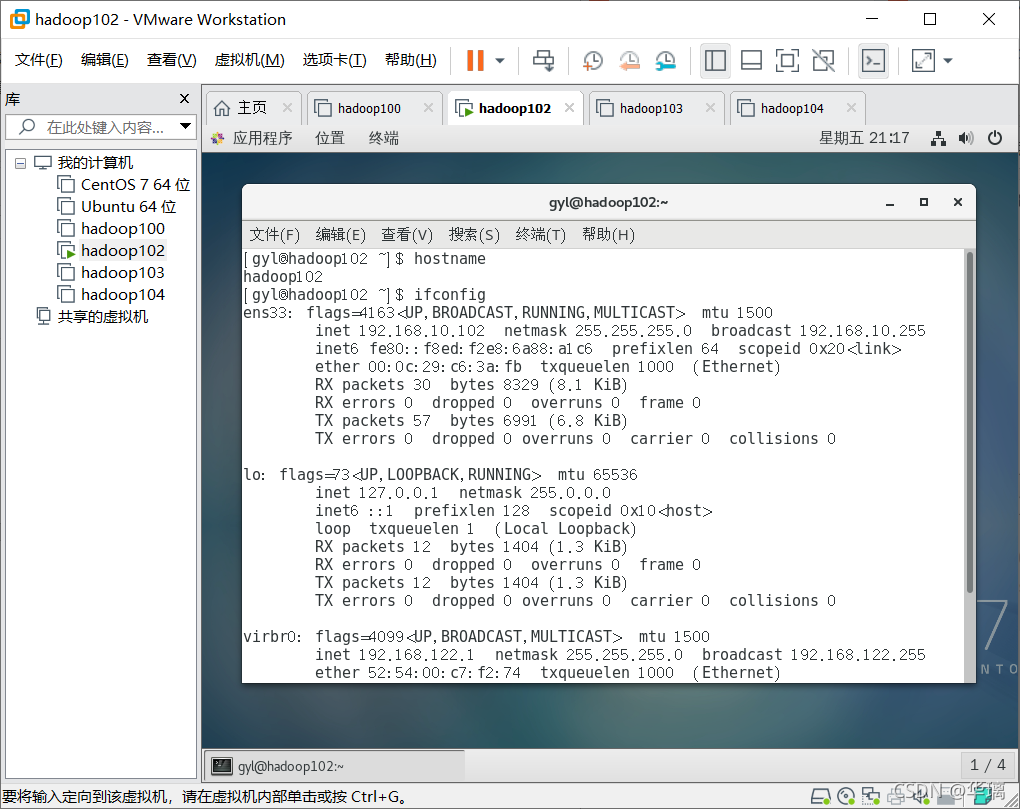
Task: Open terminal 帮助(H) menu
Action: coord(608,235)
